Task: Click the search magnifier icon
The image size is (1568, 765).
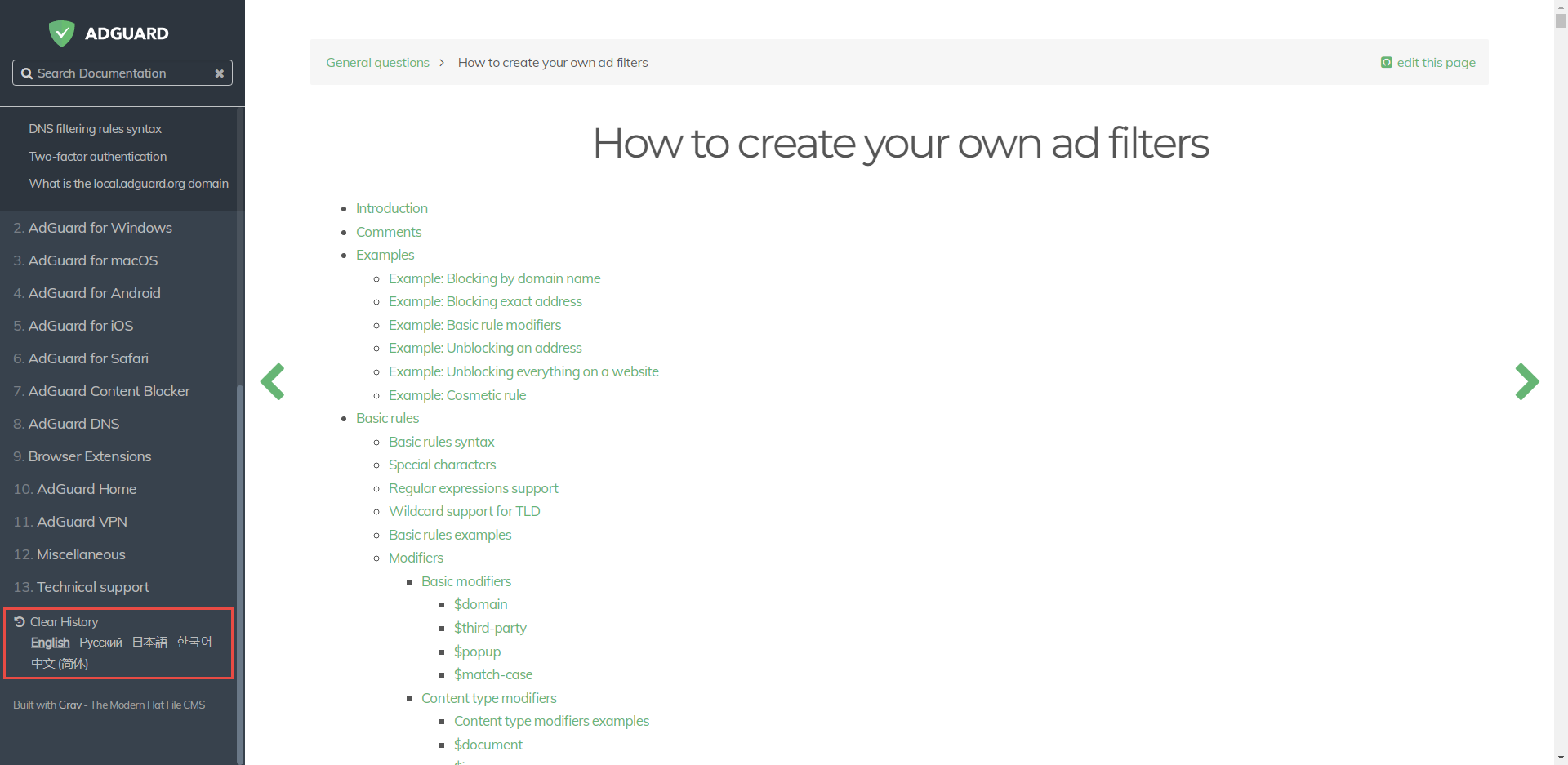Action: [27, 73]
